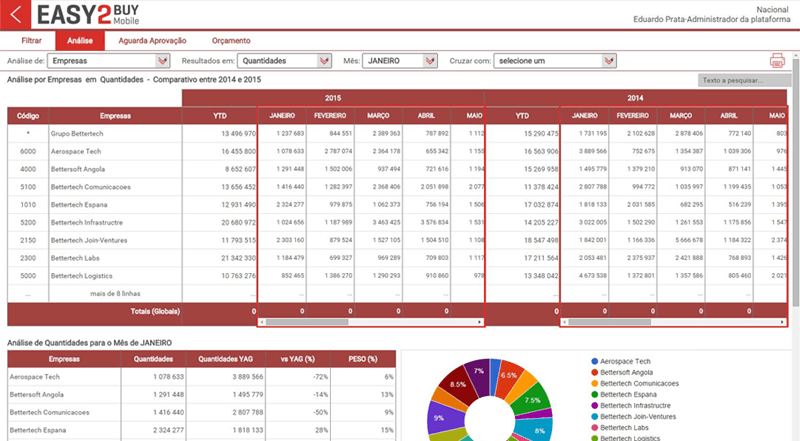Expand the Cruzar com dropdown

pos(555,61)
